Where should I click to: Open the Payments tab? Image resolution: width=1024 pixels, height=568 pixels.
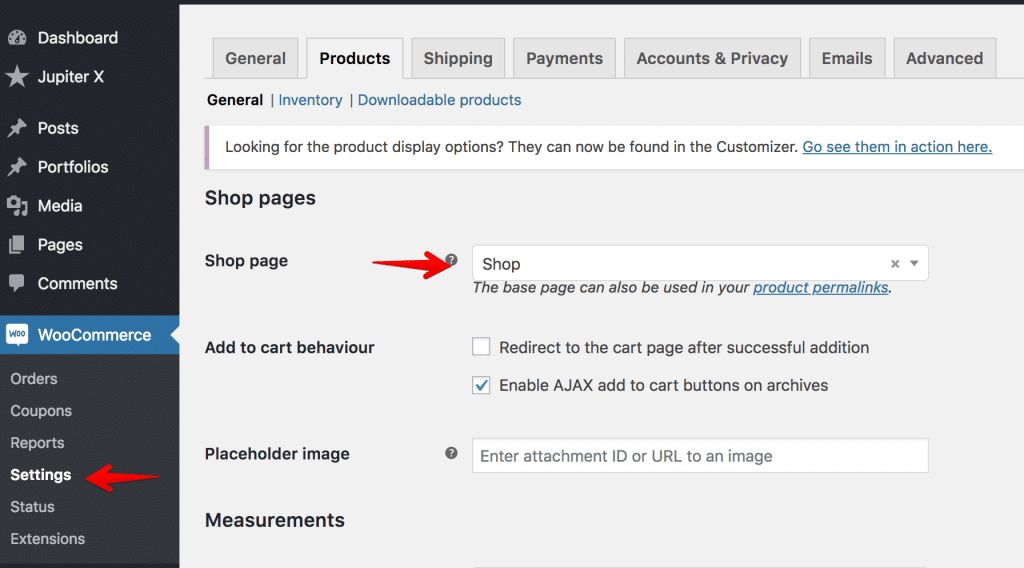pyautogui.click(x=564, y=58)
